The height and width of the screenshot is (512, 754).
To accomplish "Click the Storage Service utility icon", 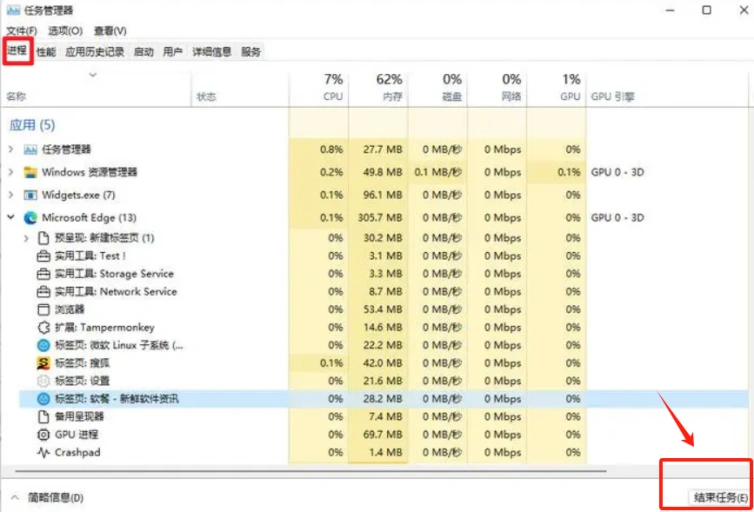I will click(x=43, y=274).
